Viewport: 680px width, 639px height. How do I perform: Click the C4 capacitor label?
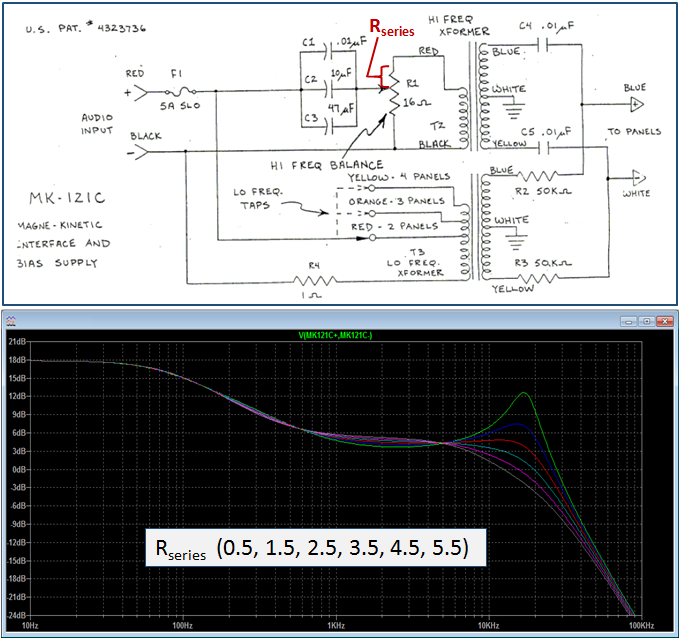coord(526,26)
